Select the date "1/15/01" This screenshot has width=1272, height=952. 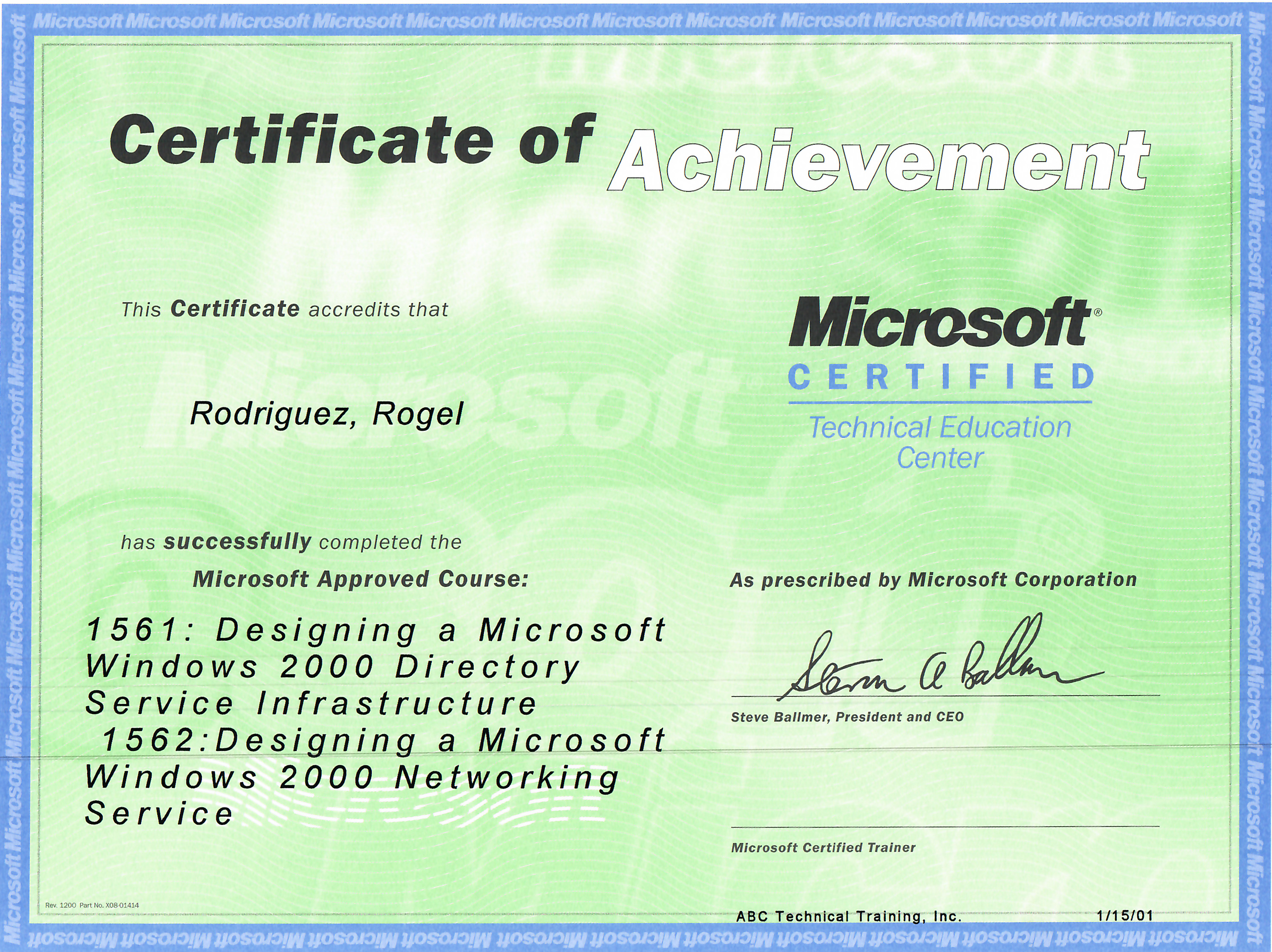point(1125,915)
